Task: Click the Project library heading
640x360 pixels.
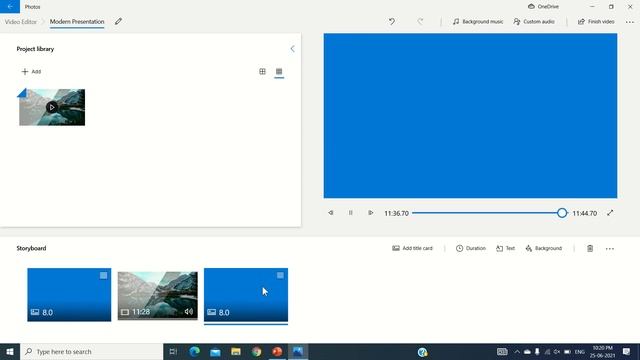Action: tap(35, 49)
